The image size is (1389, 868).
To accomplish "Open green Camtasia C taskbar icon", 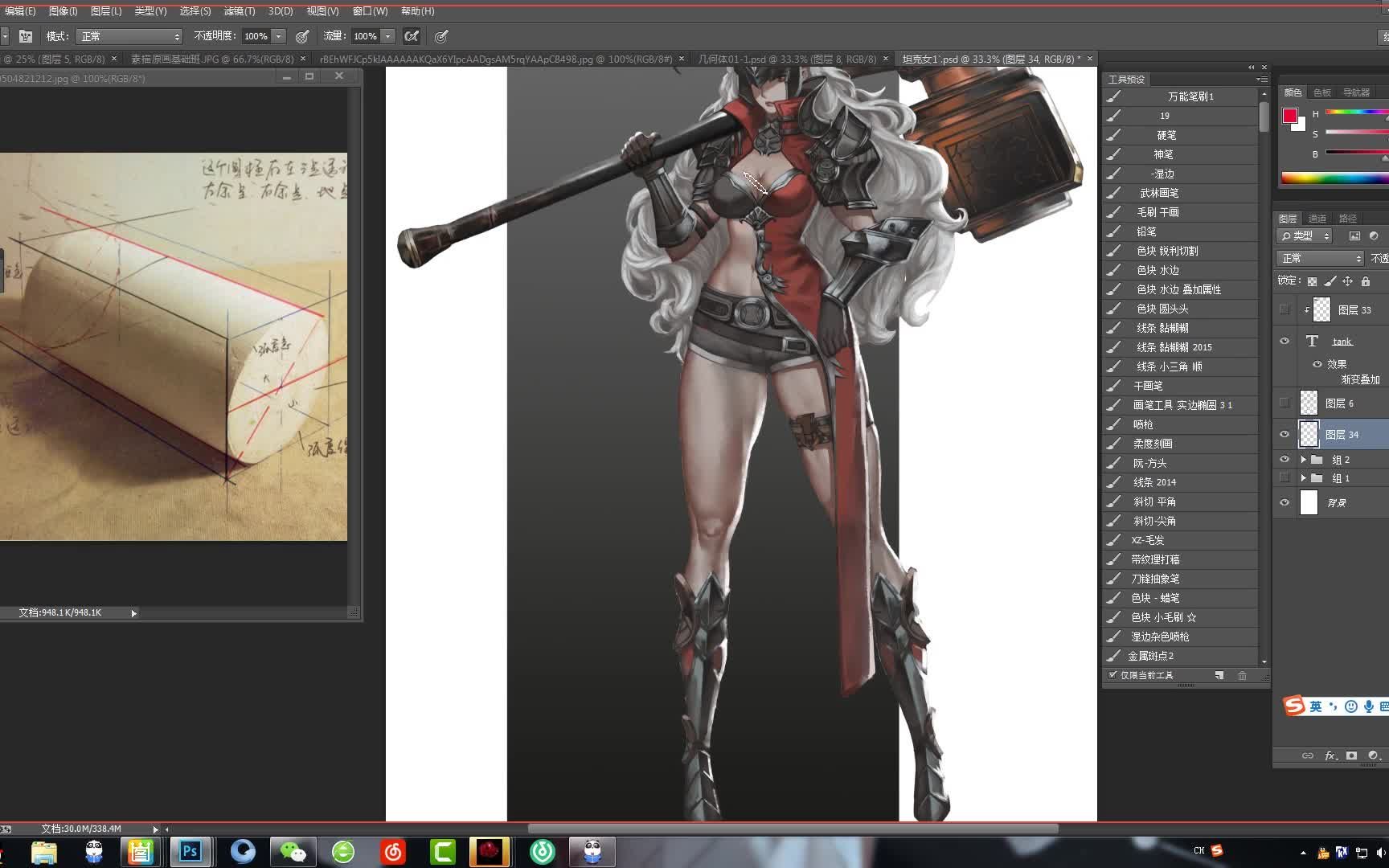I will [x=443, y=851].
